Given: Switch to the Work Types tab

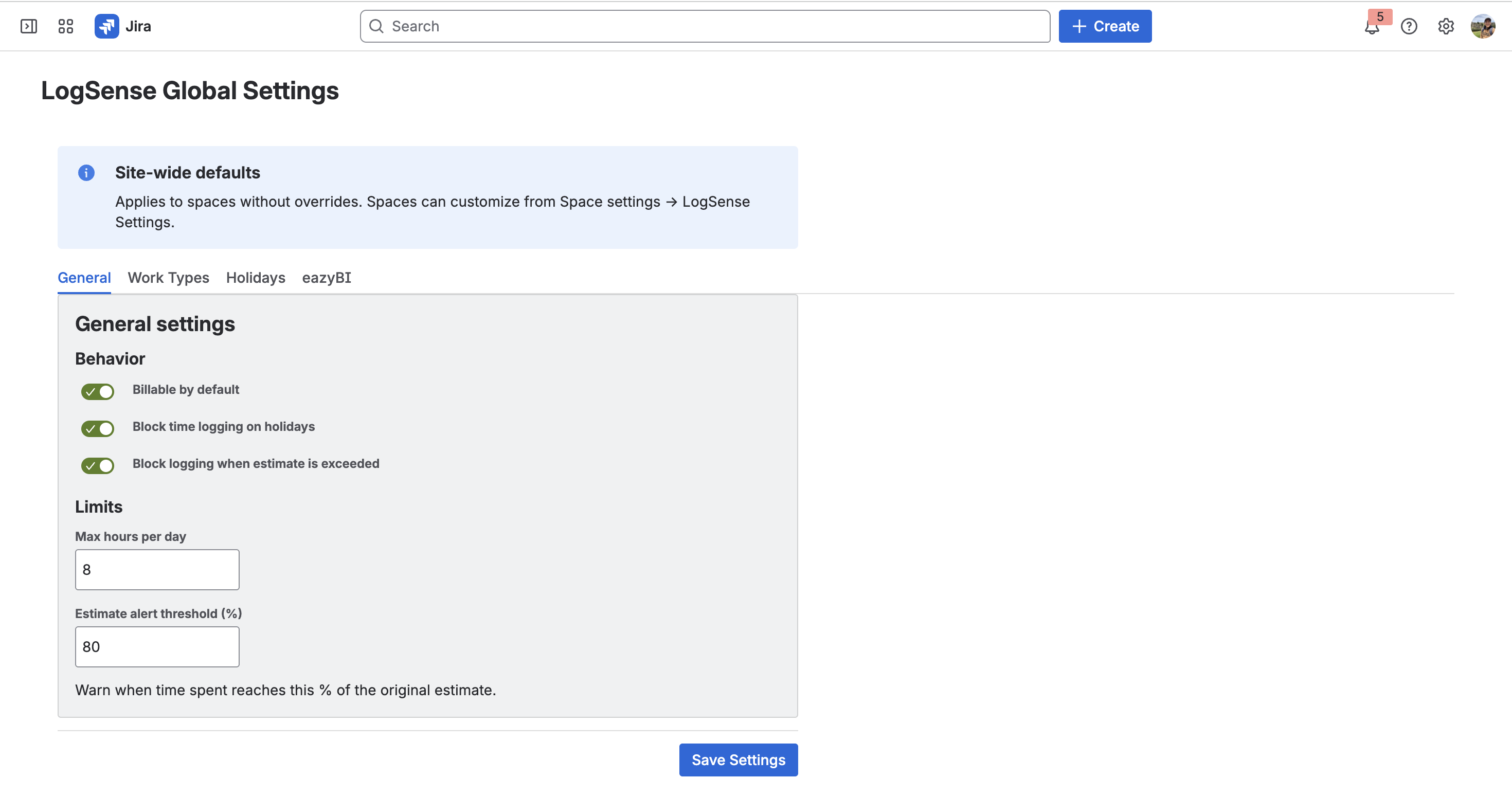Looking at the screenshot, I should pyautogui.click(x=169, y=278).
